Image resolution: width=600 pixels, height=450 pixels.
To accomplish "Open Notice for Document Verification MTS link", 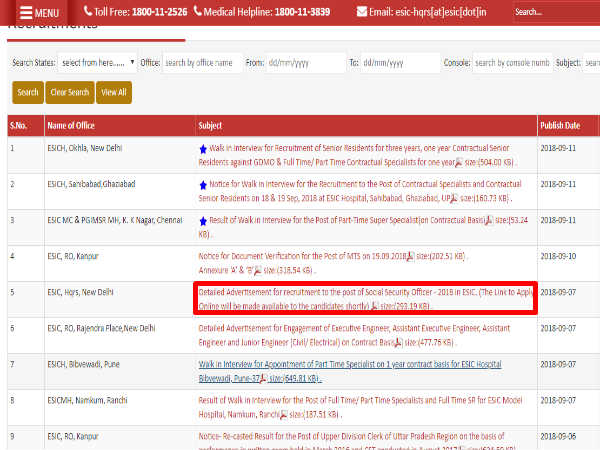I will pyautogui.click(x=302, y=256).
